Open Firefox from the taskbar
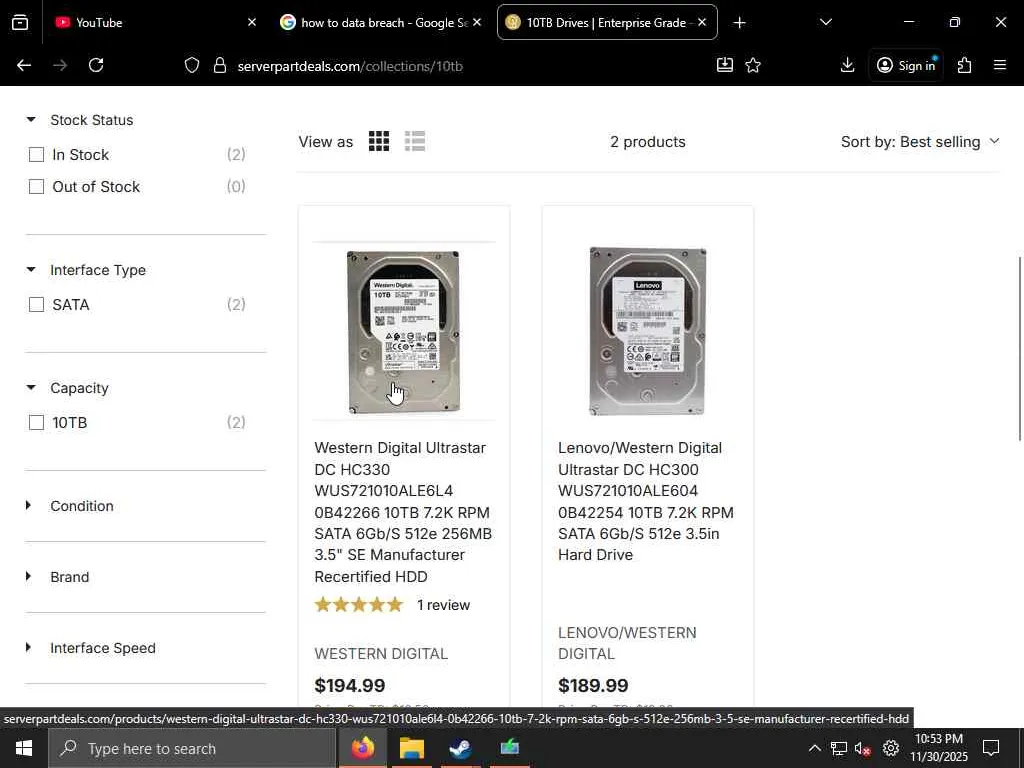 [363, 748]
